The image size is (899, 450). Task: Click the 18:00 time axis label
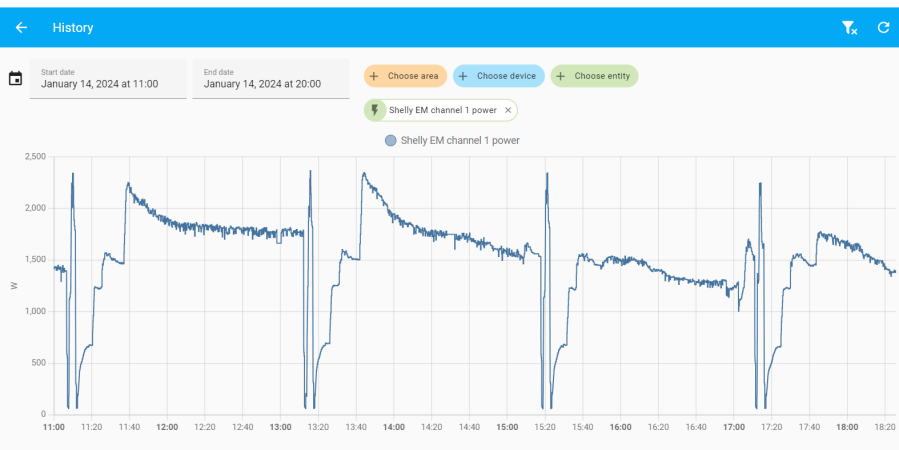(847, 427)
